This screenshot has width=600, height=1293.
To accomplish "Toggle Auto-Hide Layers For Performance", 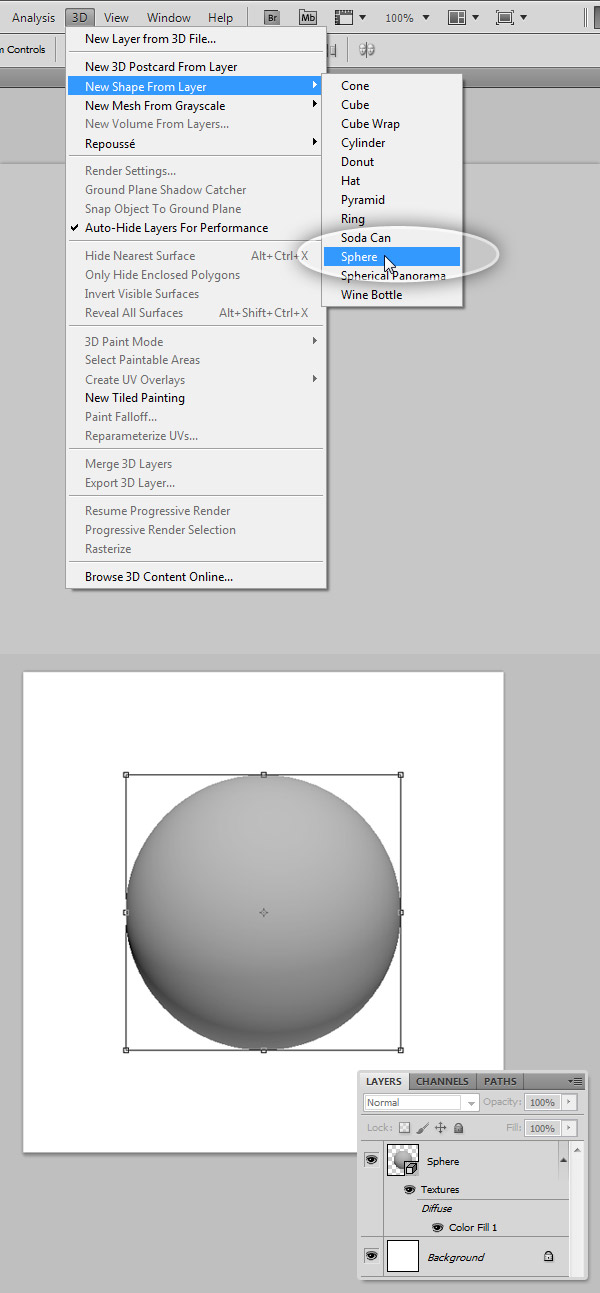I will (x=176, y=228).
